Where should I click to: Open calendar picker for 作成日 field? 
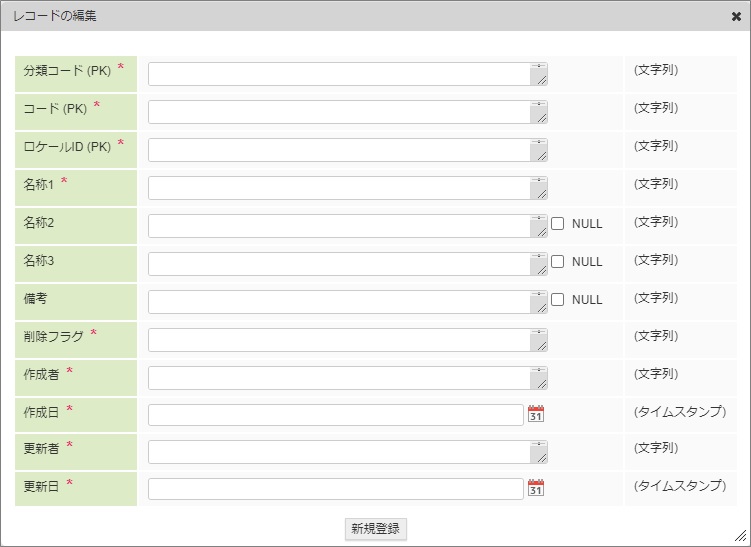[536, 414]
